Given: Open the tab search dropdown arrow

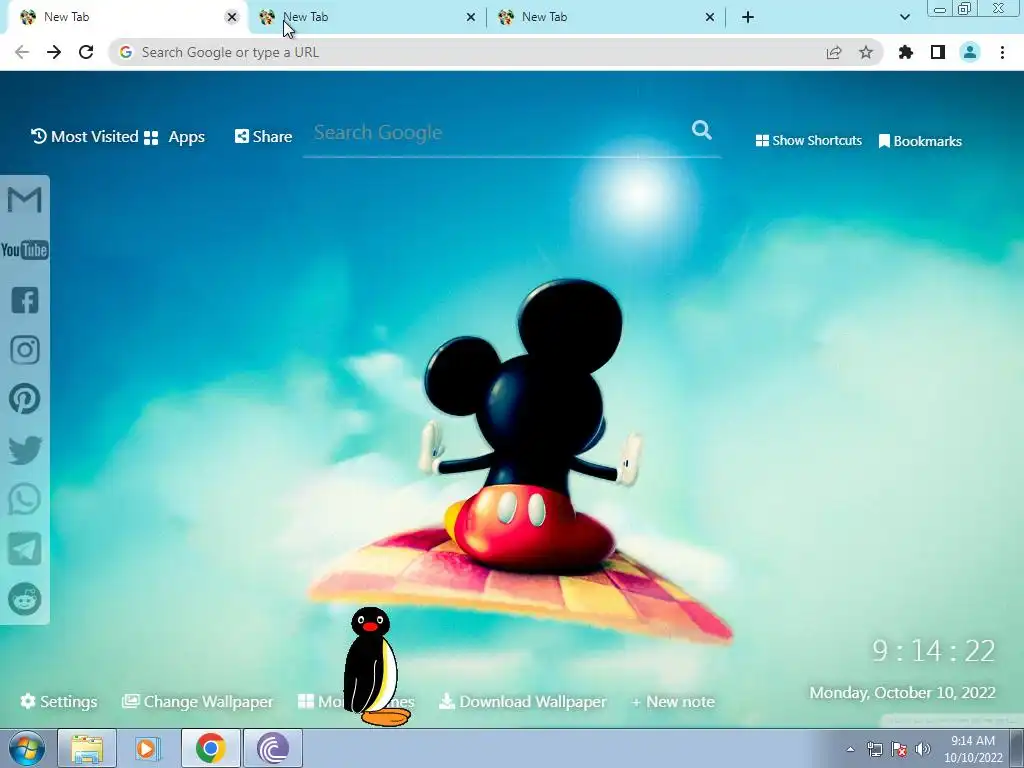Looking at the screenshot, I should pos(904,17).
